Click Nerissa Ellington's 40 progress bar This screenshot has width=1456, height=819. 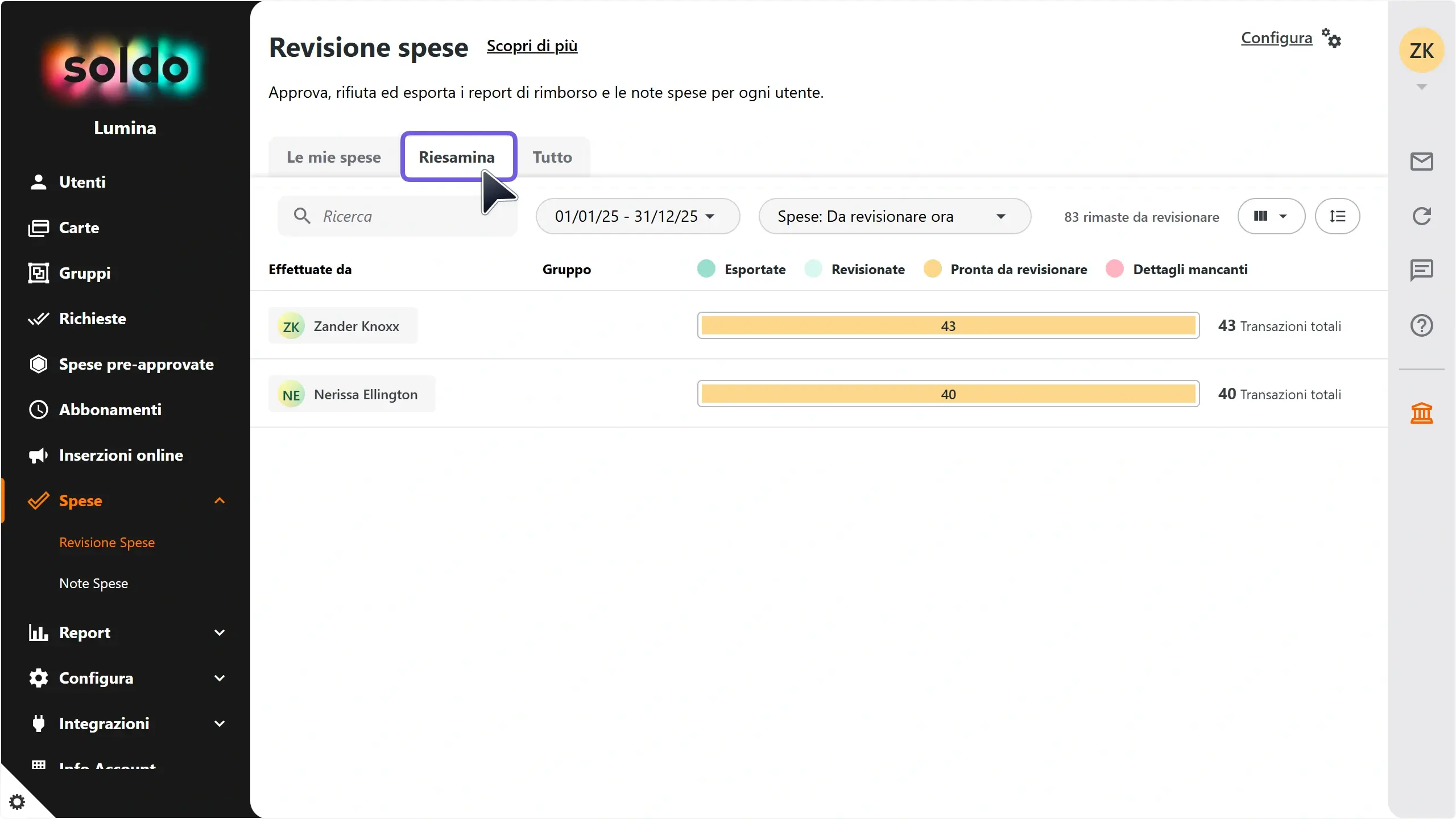coord(948,394)
